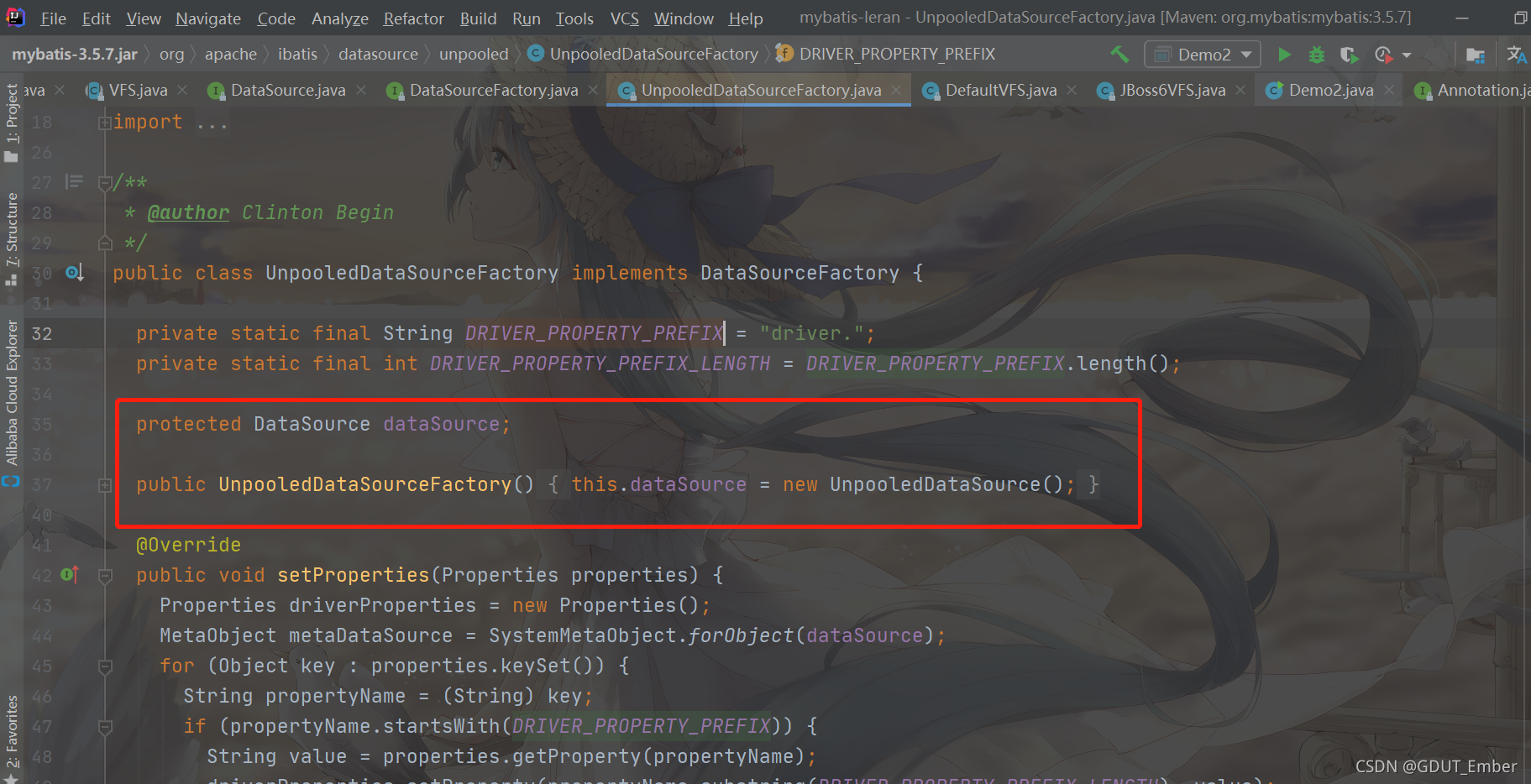Click the implements-method gutter icon at line 42

pos(71,574)
